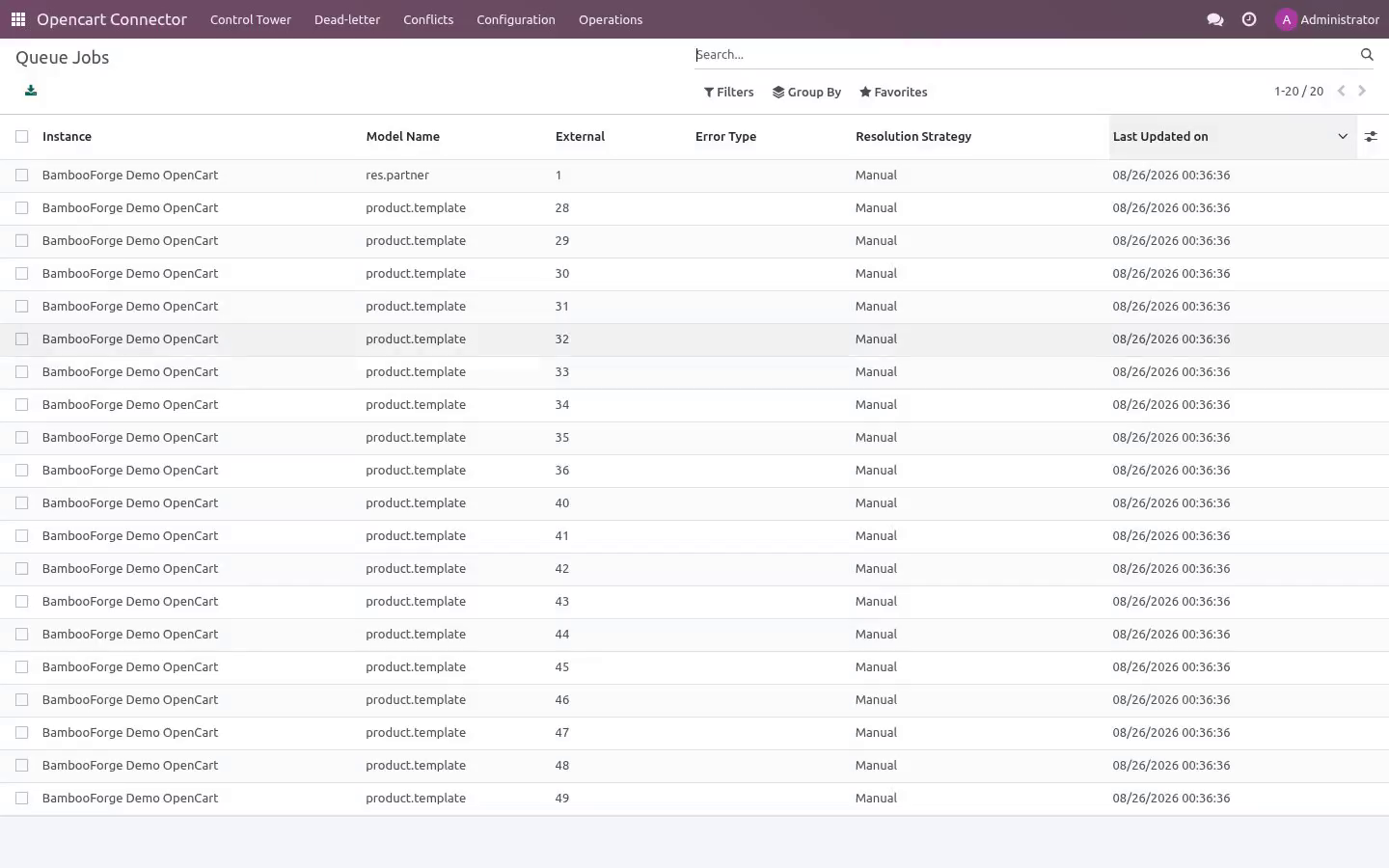Open the Favorites dropdown

[893, 93]
